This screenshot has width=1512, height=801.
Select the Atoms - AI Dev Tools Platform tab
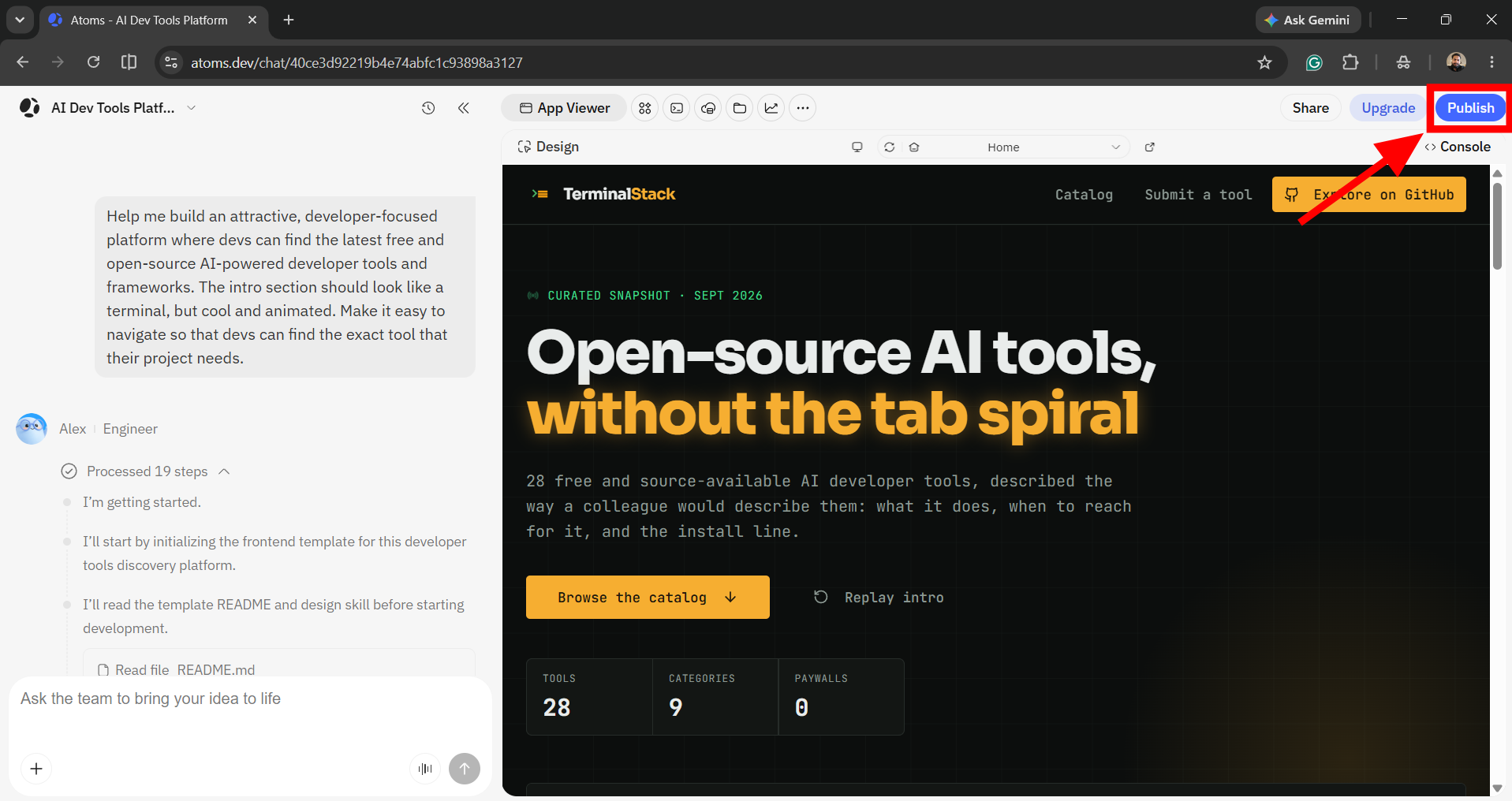[x=154, y=20]
